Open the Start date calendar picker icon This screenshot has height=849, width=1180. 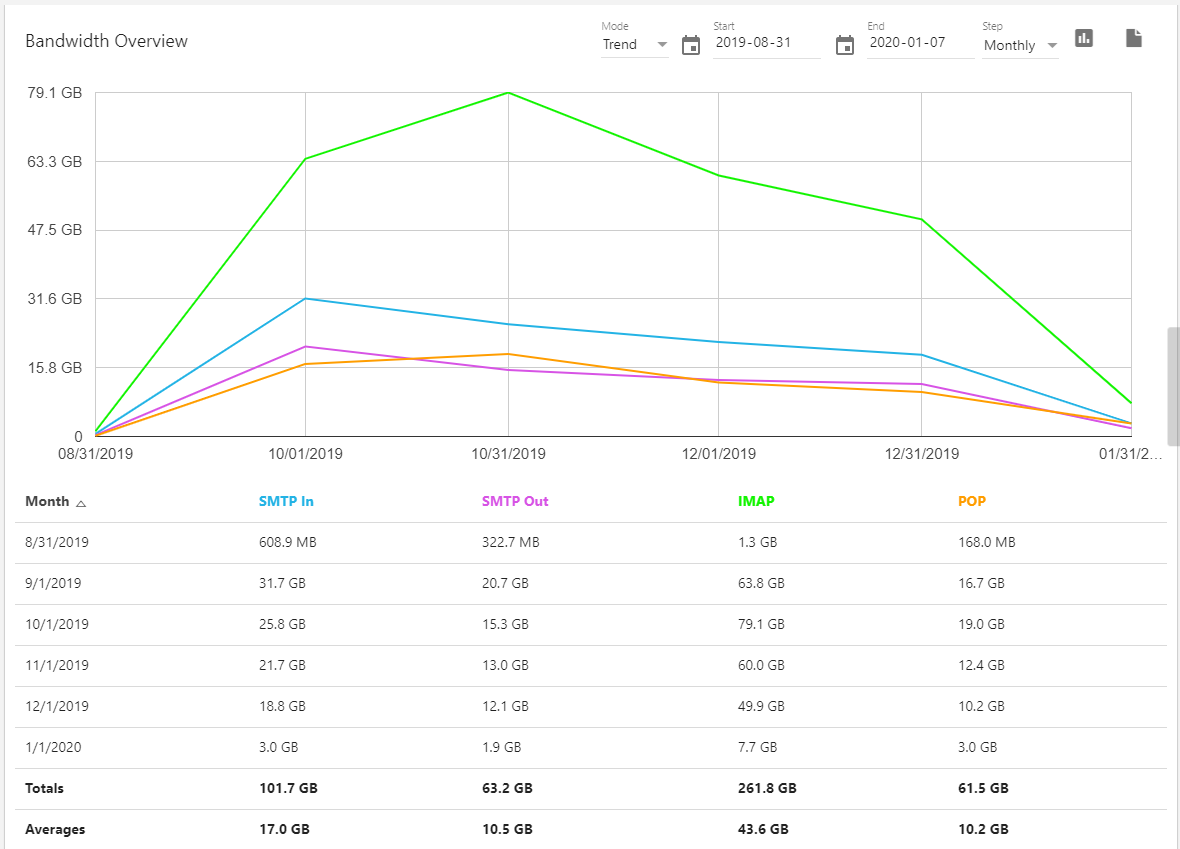[691, 45]
